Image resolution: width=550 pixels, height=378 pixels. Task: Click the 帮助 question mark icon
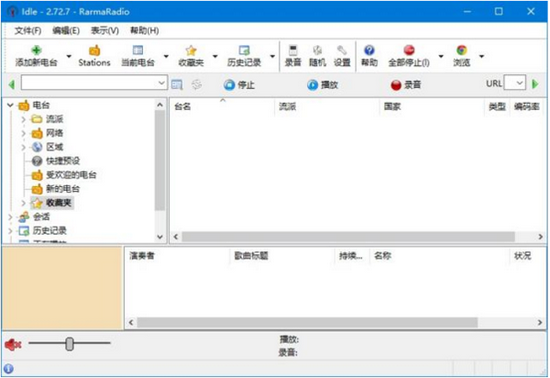tap(369, 50)
